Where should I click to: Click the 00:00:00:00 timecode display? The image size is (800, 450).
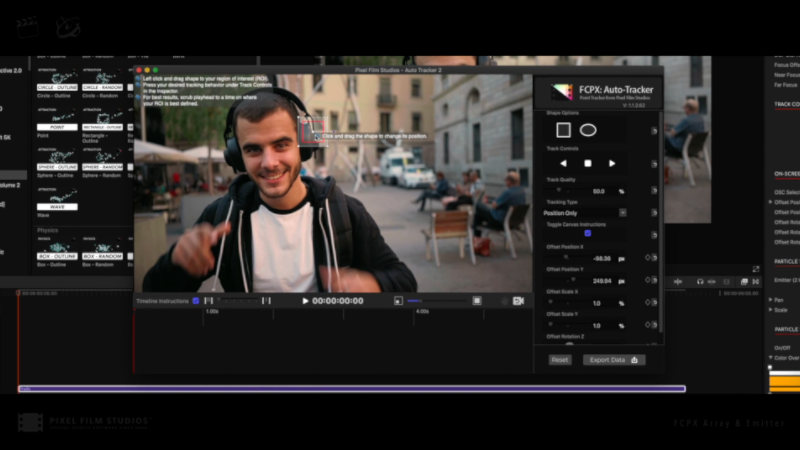[338, 301]
